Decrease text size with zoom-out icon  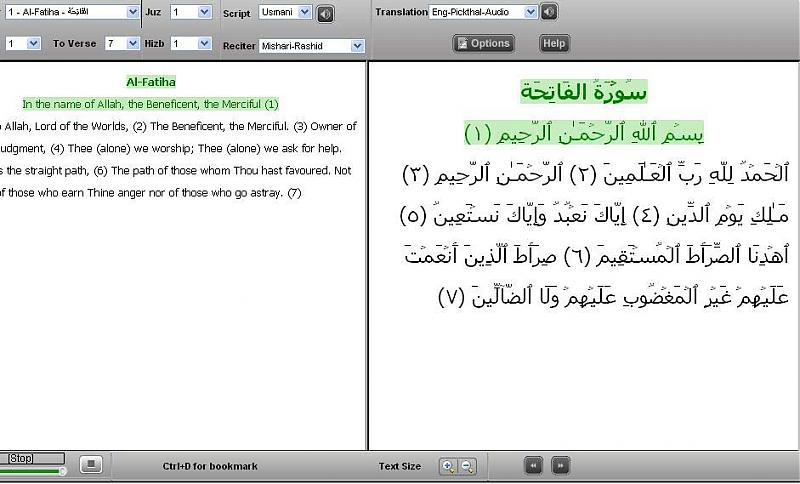[467, 466]
